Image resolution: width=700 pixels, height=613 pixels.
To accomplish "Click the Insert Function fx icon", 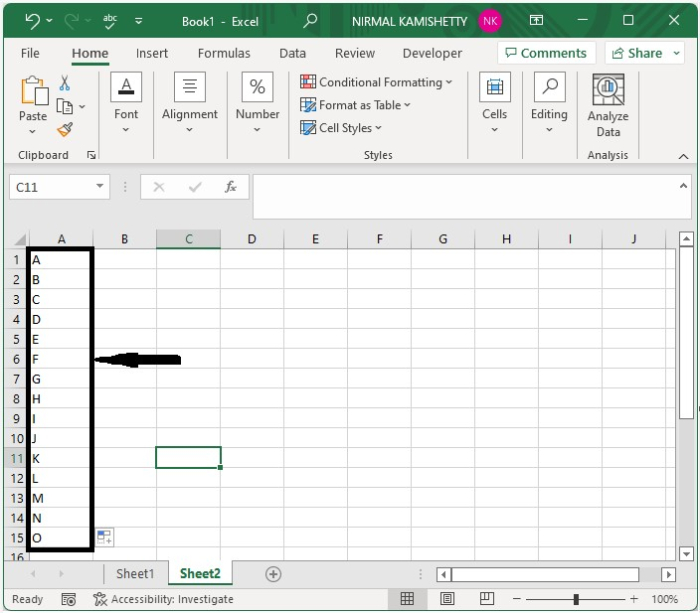I will (230, 187).
